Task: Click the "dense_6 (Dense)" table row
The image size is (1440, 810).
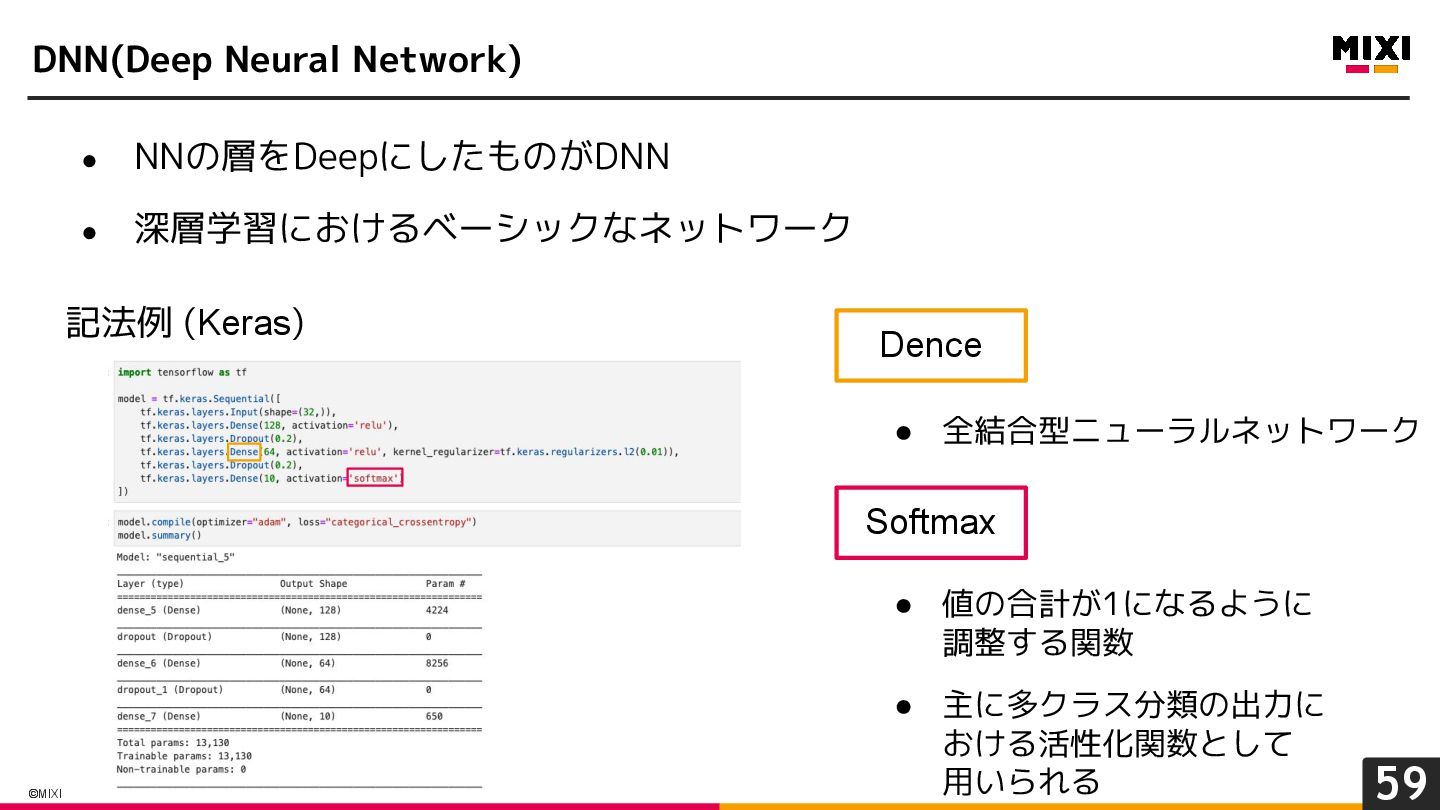Action: point(299,663)
